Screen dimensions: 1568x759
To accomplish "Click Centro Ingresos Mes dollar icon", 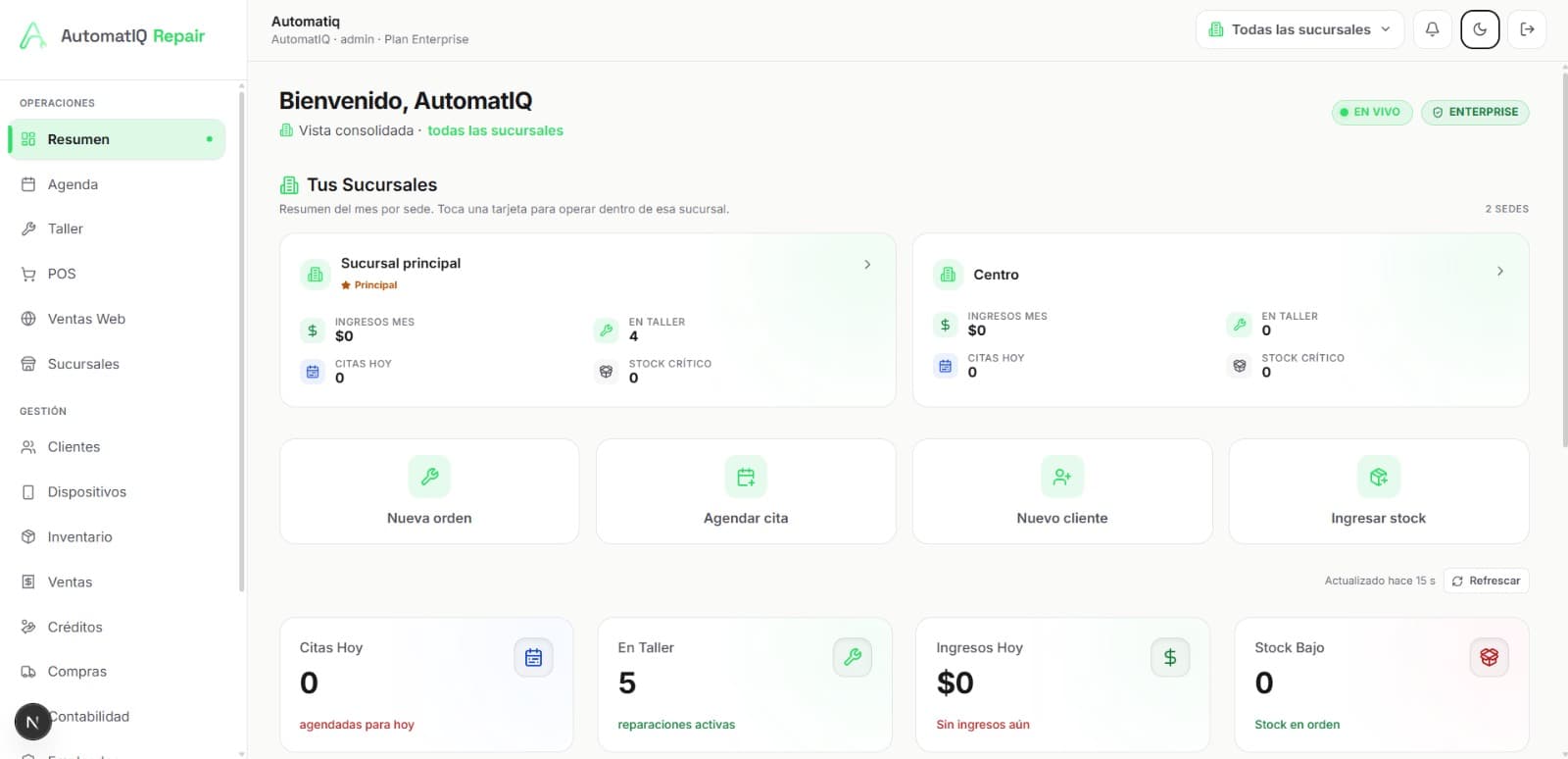I will pos(945,325).
